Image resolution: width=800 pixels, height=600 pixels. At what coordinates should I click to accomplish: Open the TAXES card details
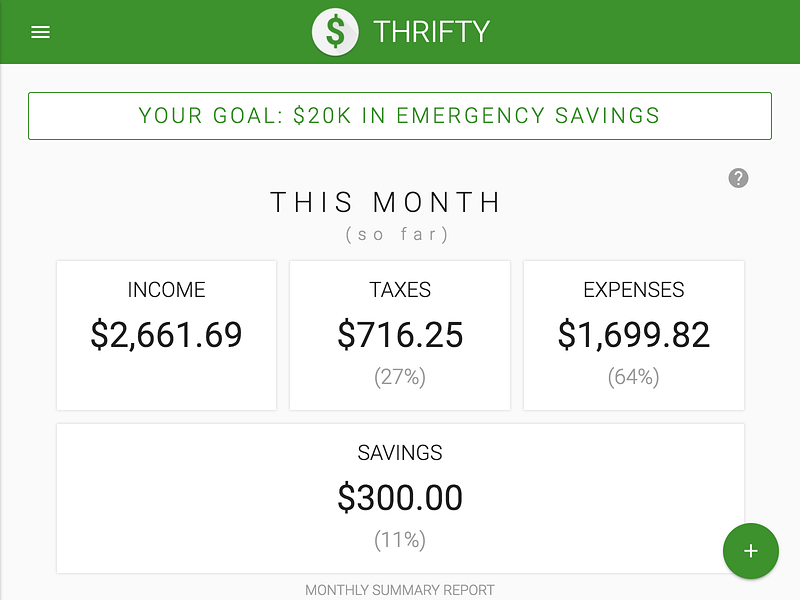pos(400,334)
